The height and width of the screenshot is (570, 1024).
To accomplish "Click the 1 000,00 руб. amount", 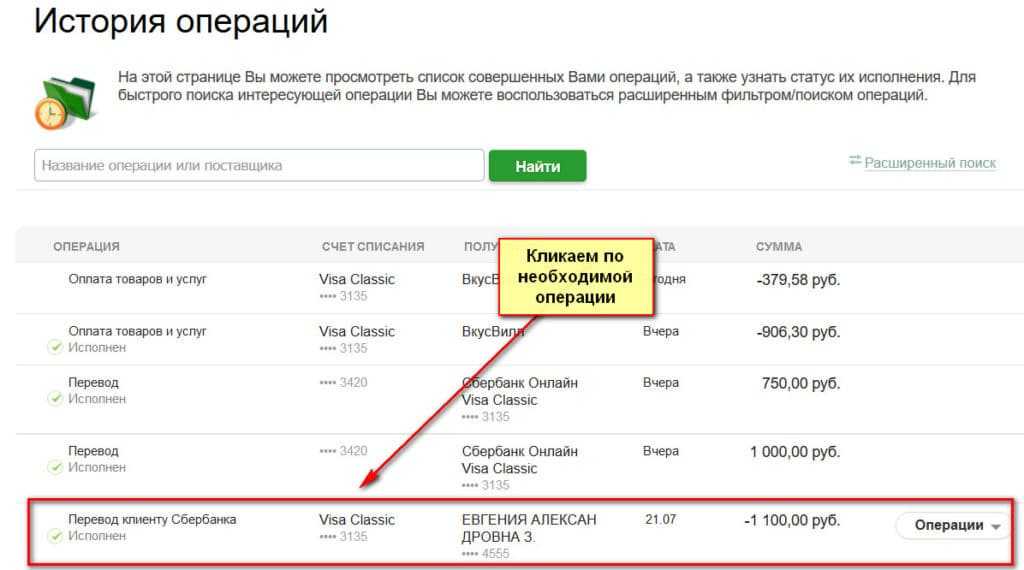I will tap(795, 452).
